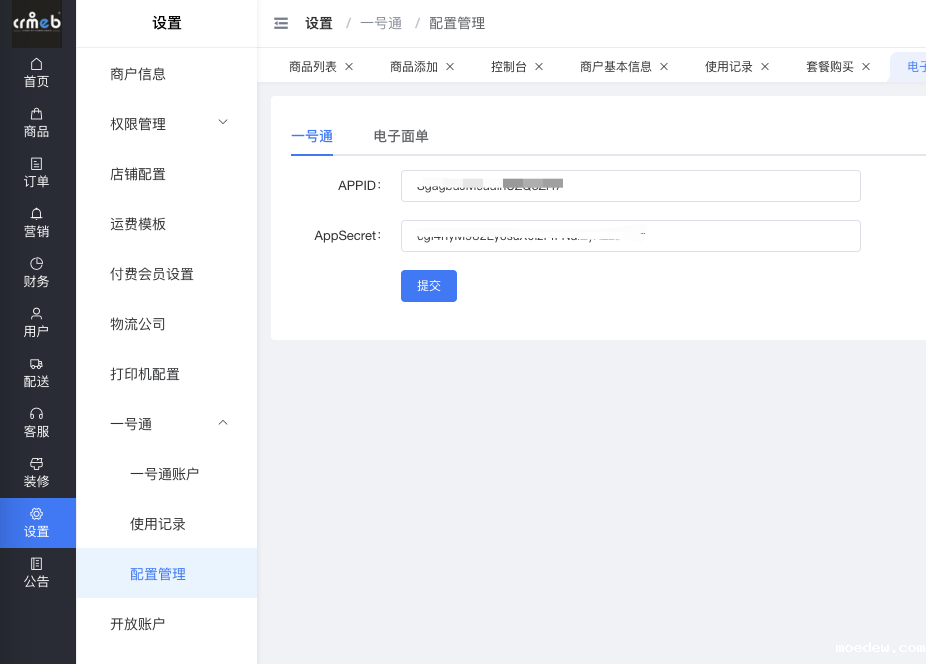Select the 控制台 page tab
This screenshot has width=926, height=664.
[x=509, y=67]
